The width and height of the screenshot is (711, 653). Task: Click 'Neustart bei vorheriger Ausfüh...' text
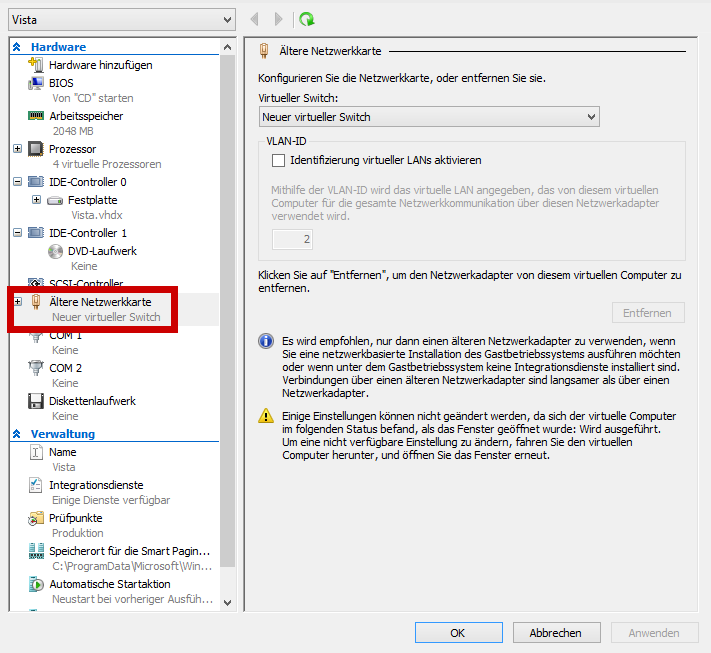pyautogui.click(x=132, y=599)
